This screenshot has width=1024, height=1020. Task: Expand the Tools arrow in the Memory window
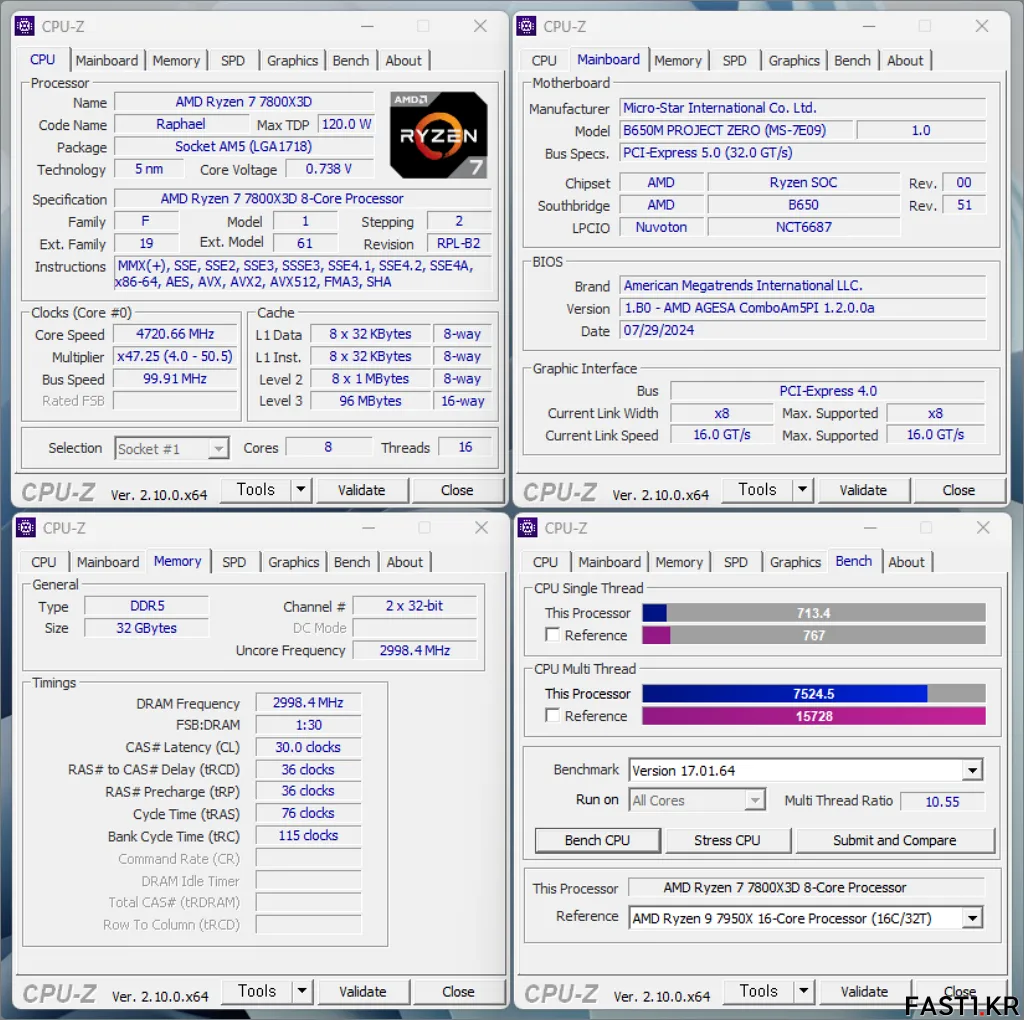point(302,991)
